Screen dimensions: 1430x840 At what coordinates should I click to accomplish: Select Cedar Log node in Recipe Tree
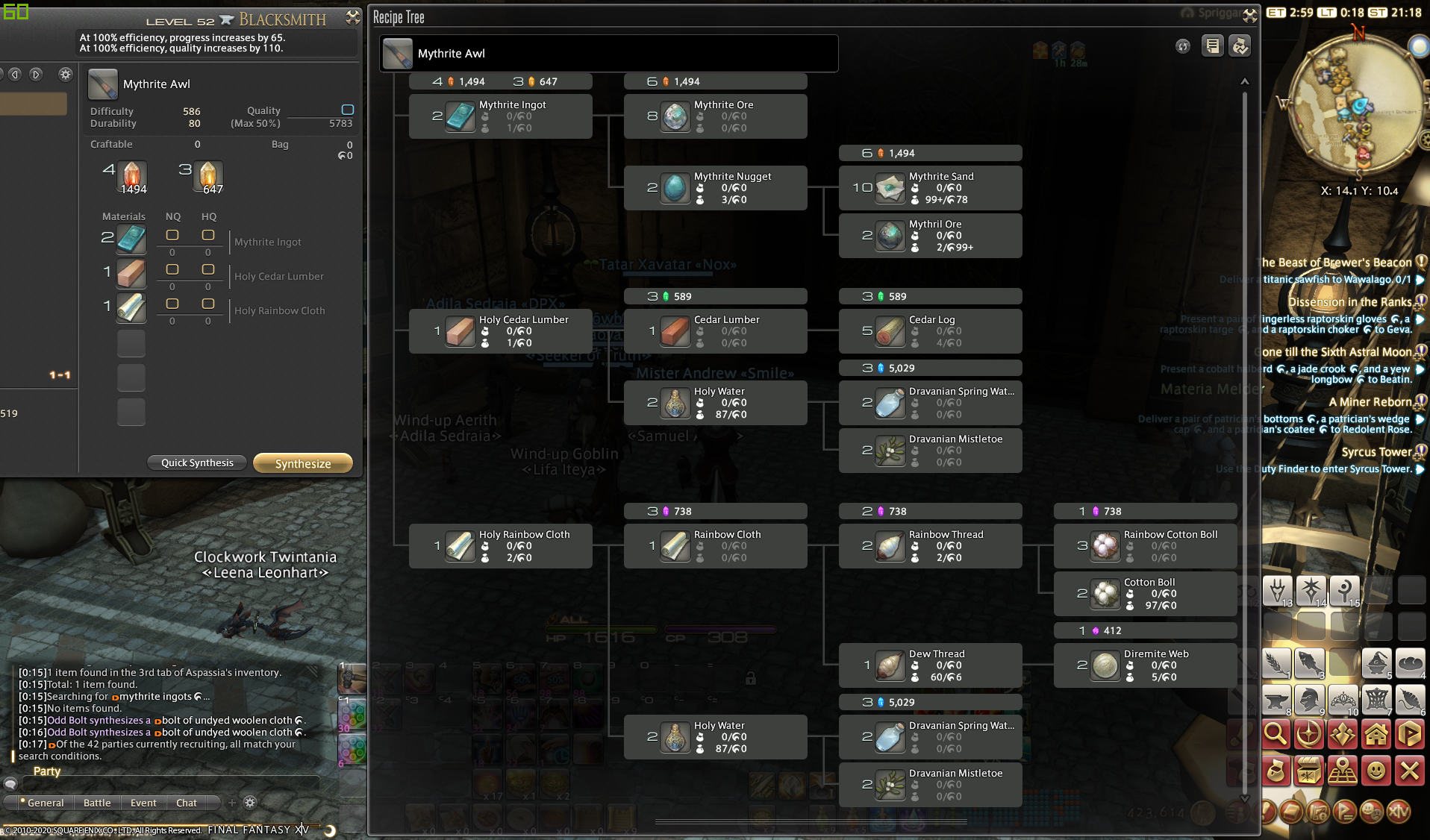pos(931,331)
